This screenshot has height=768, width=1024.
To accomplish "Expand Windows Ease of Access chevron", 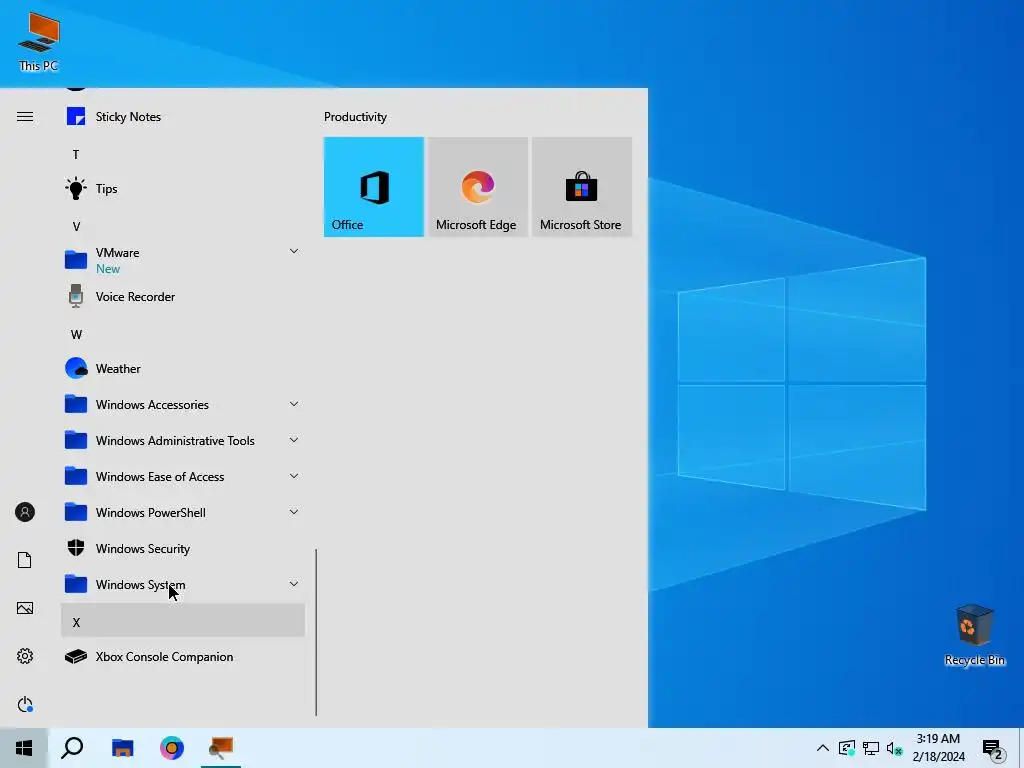I will 294,476.
